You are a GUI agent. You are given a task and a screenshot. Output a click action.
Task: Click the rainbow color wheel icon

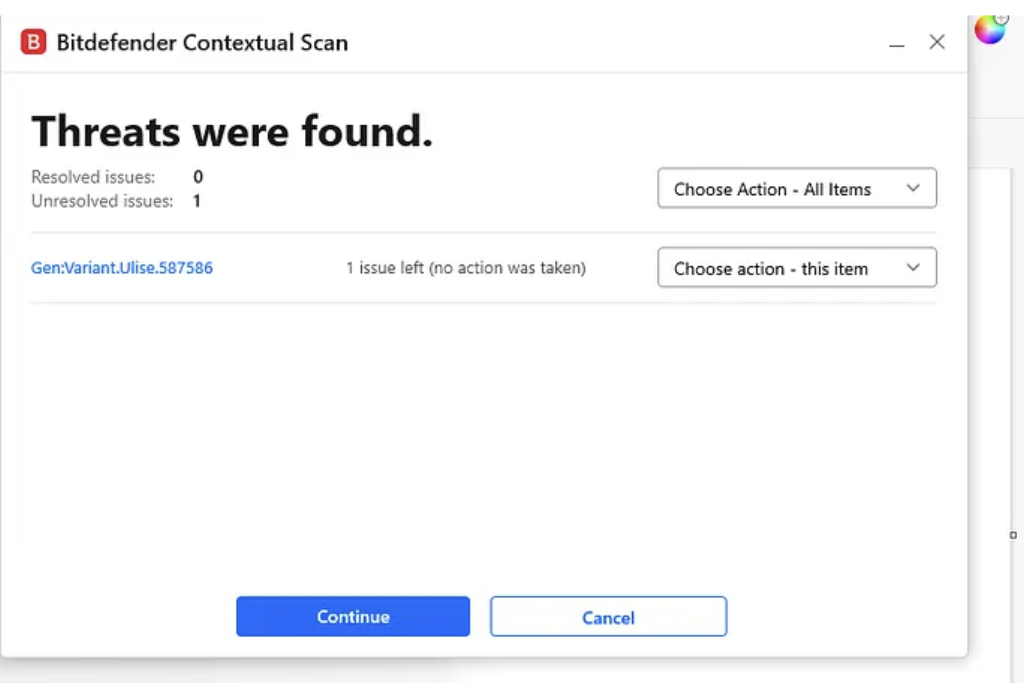pos(989,30)
